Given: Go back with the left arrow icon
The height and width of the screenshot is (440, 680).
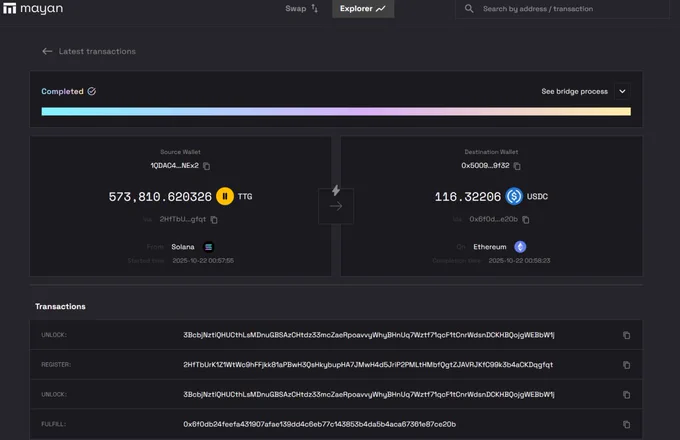Looking at the screenshot, I should pyautogui.click(x=47, y=51).
